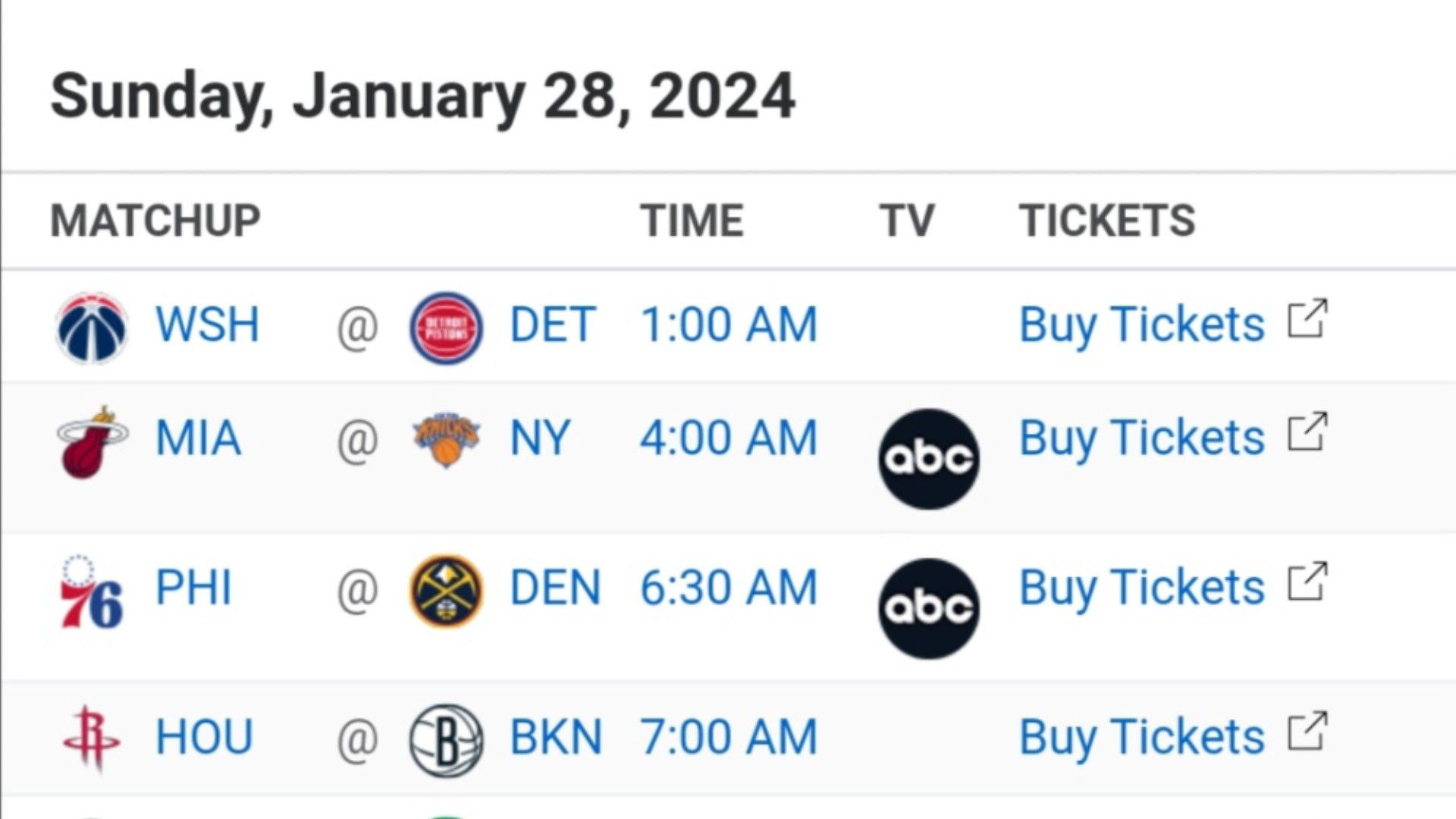Screen dimensions: 1456x819
Task: Click the Detroit Pistons logo
Action: click(446, 328)
